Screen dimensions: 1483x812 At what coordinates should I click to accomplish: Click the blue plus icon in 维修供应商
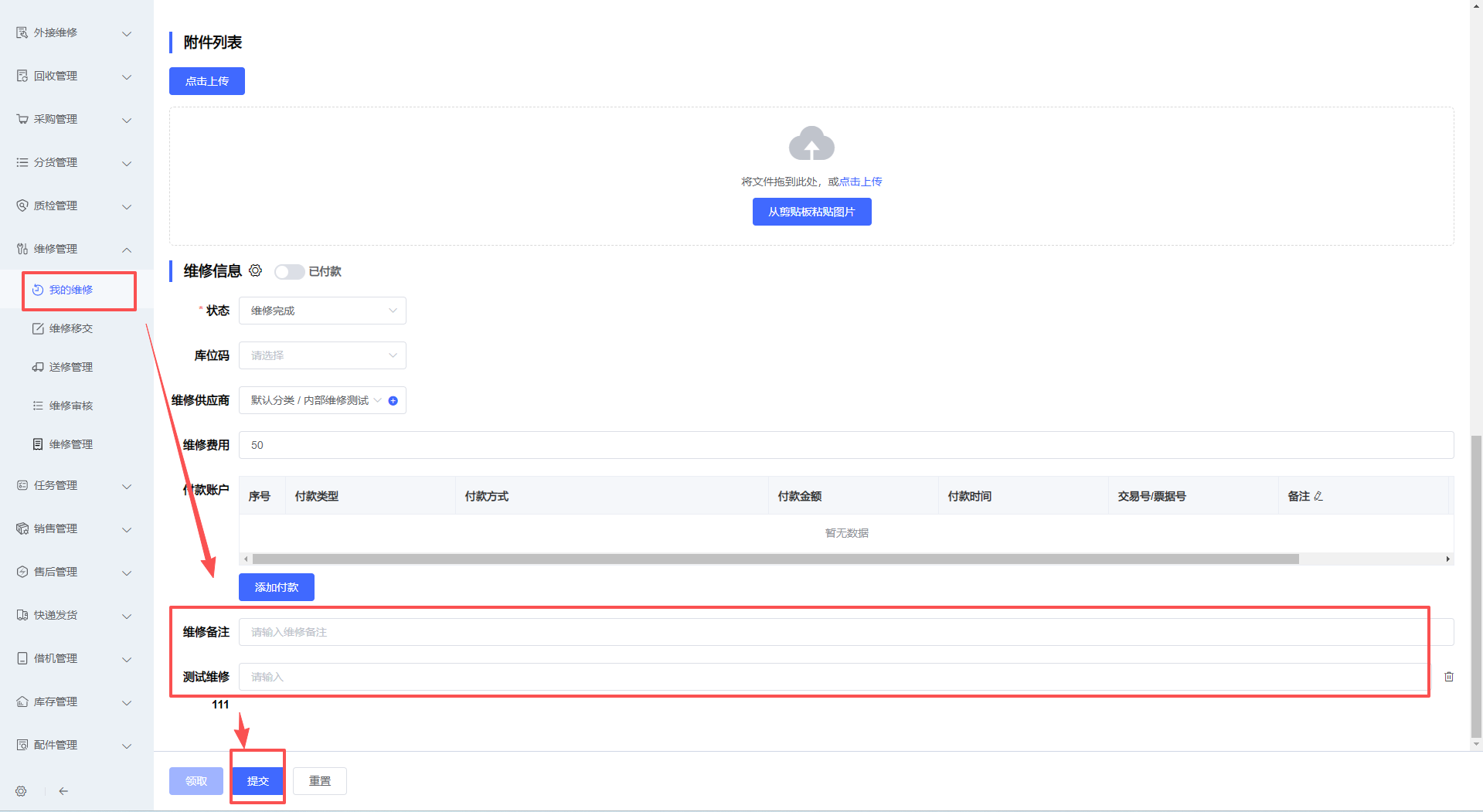(393, 400)
